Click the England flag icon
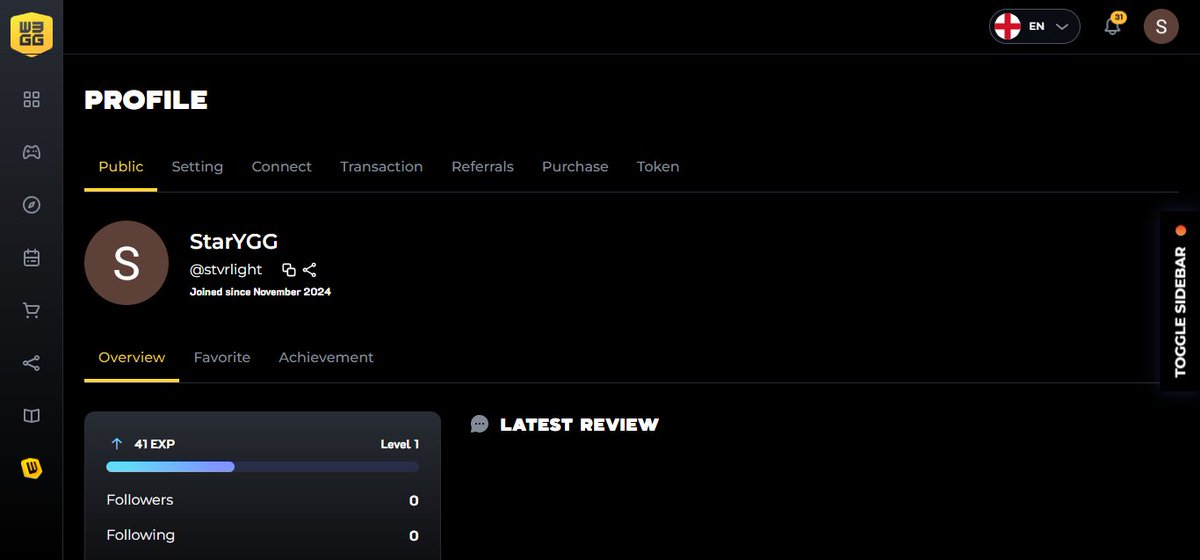The image size is (1200, 560). point(1007,26)
